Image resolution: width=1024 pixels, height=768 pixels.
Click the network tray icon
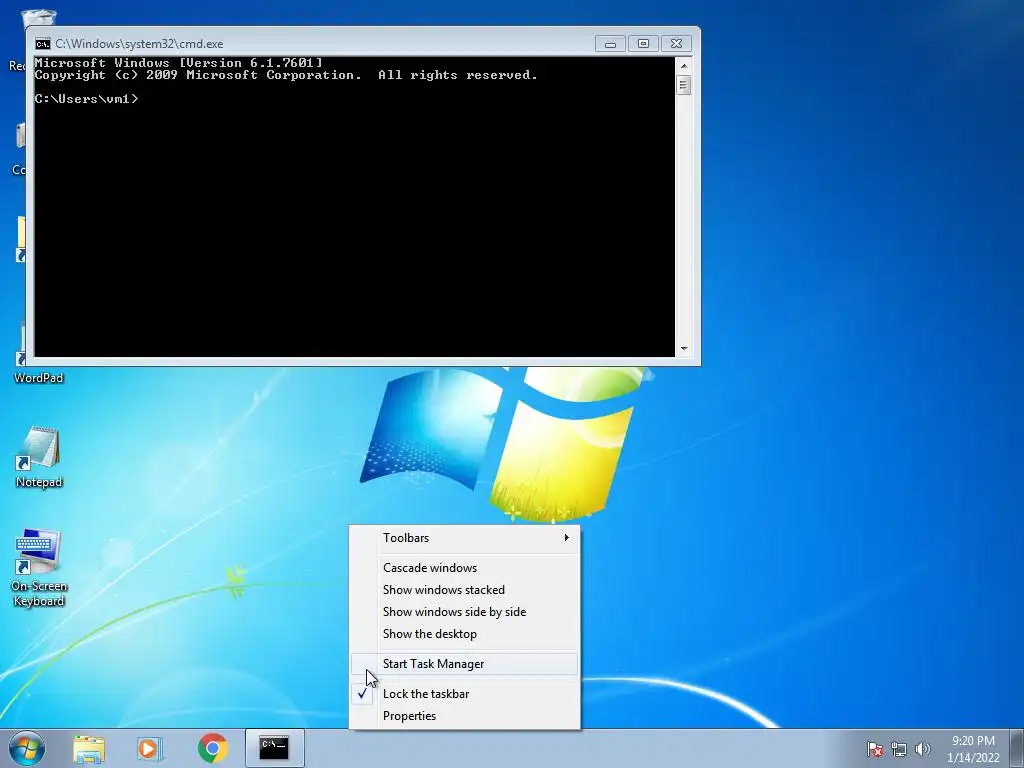pyautogui.click(x=899, y=749)
